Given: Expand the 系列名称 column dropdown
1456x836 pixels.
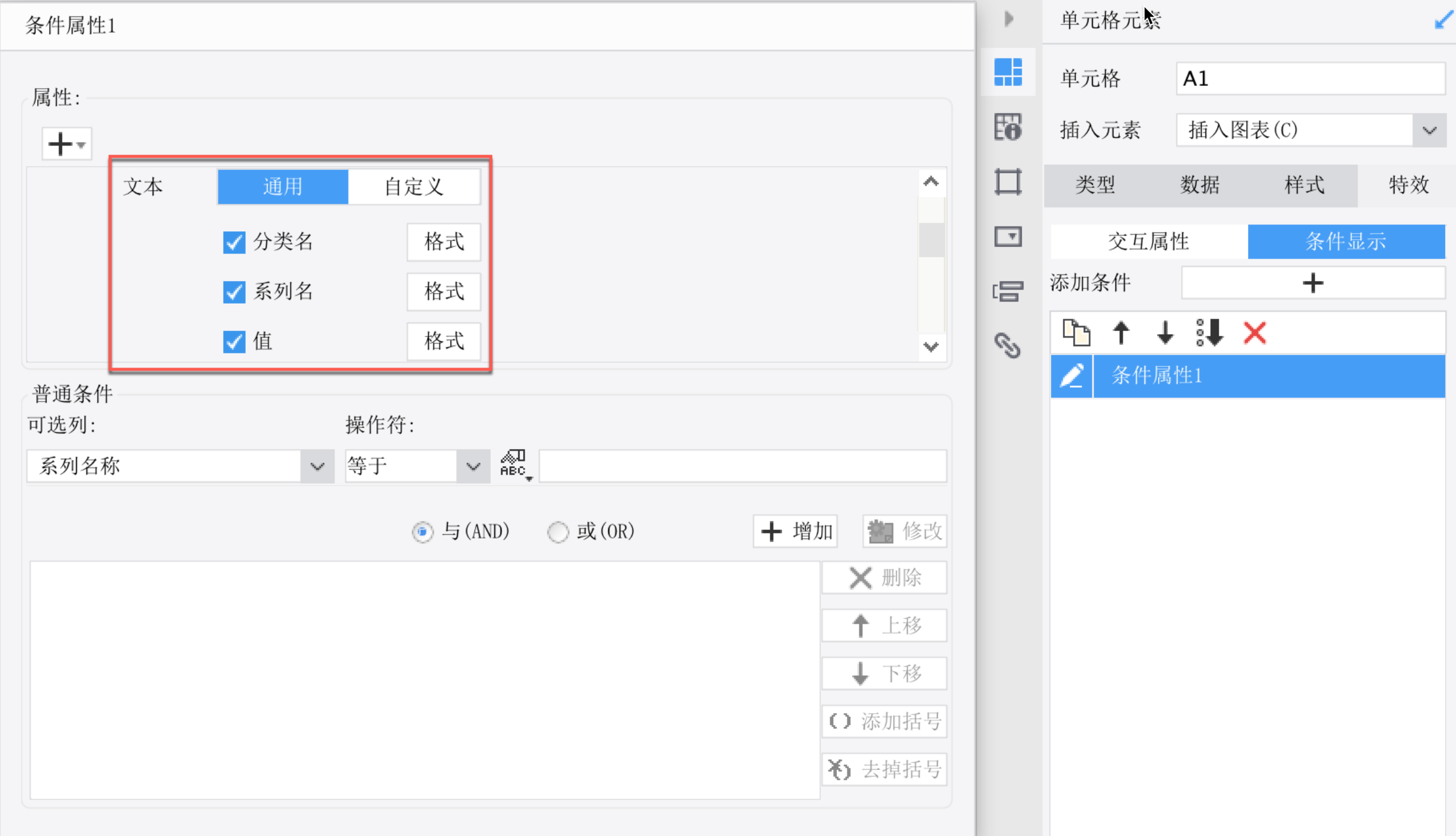Looking at the screenshot, I should tap(317, 467).
